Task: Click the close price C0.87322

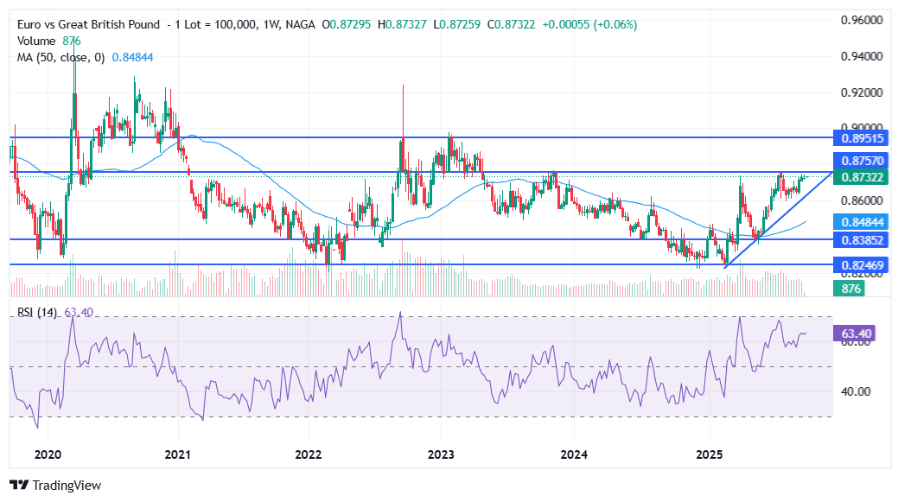Action: coord(511,25)
